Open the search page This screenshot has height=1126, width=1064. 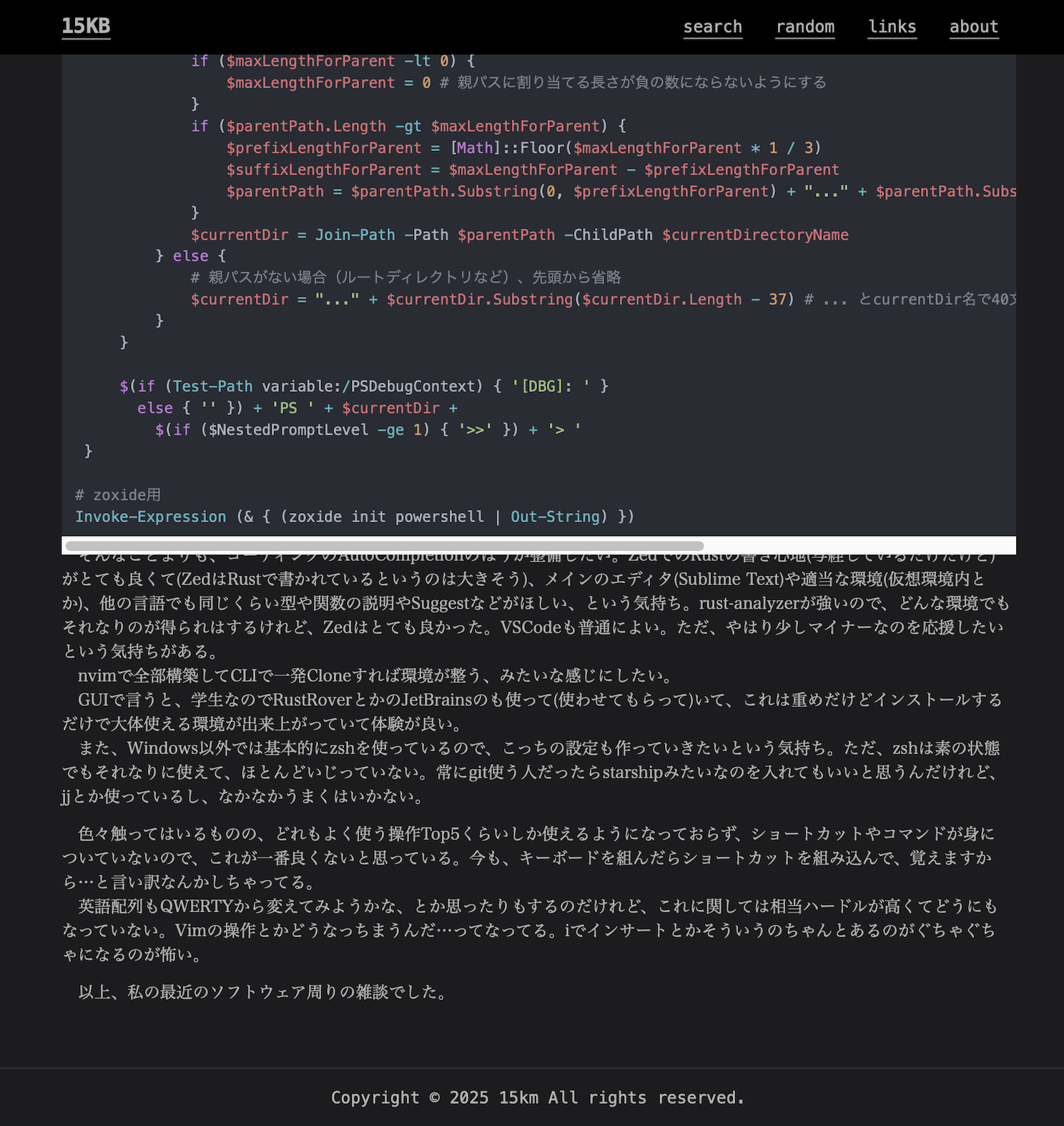(x=712, y=27)
